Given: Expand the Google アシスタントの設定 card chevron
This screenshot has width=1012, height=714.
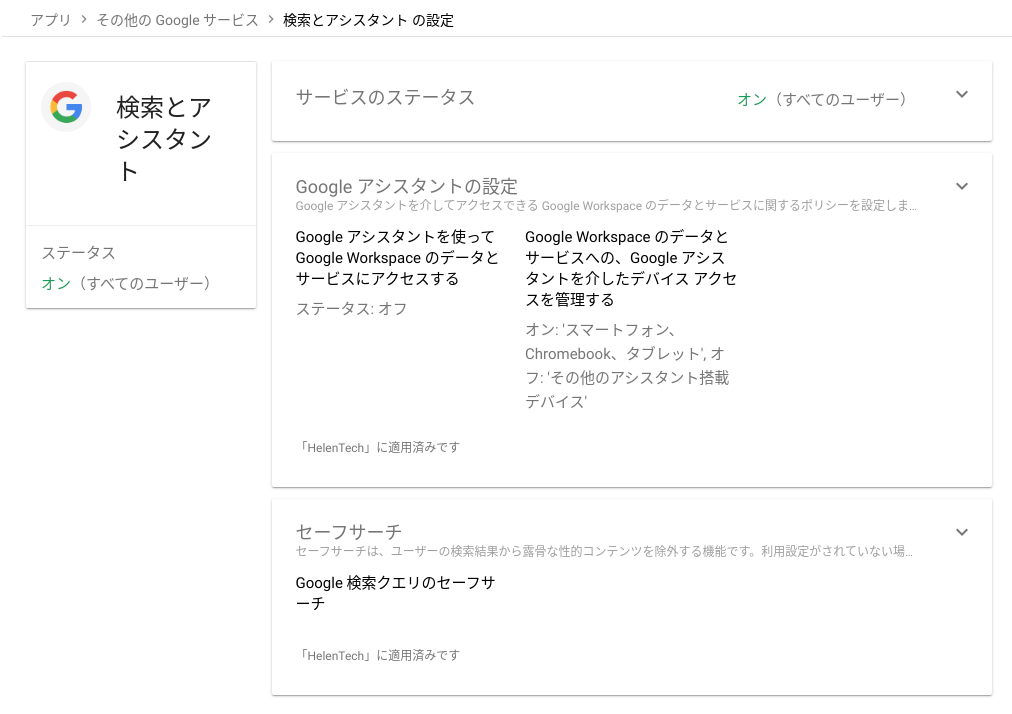Looking at the screenshot, I should (x=961, y=185).
